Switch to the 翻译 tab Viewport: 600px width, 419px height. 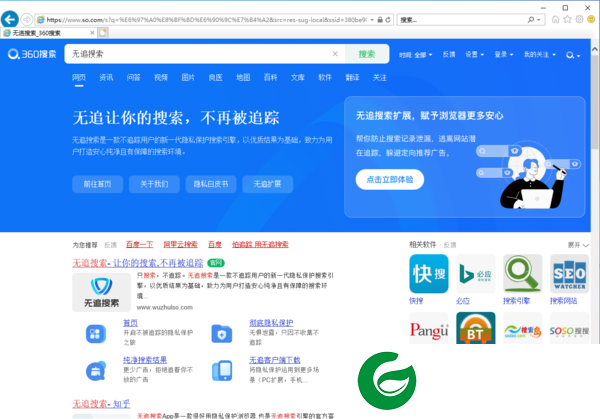point(352,78)
